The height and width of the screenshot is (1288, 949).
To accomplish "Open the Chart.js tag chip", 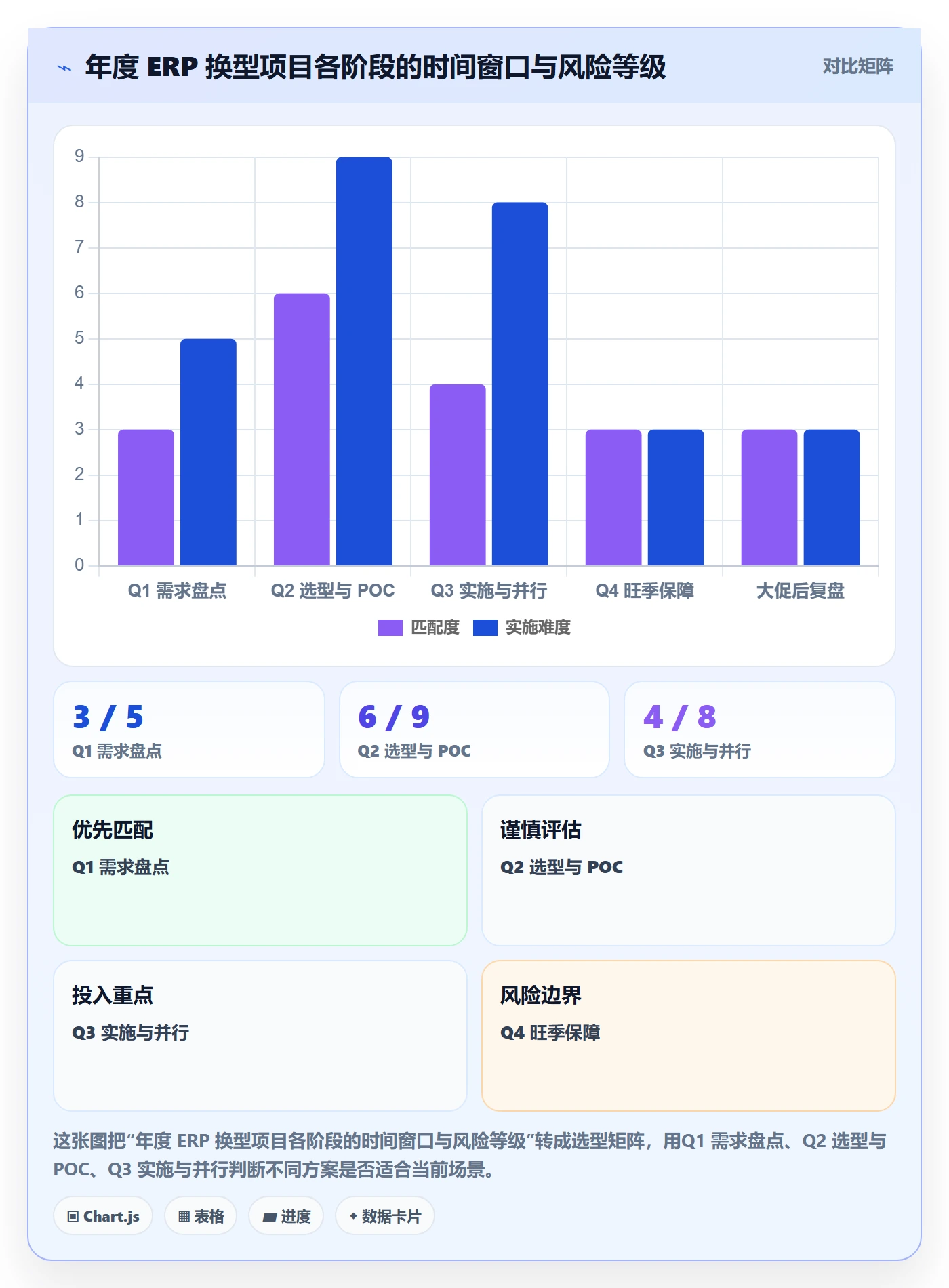I will 103,1216.
